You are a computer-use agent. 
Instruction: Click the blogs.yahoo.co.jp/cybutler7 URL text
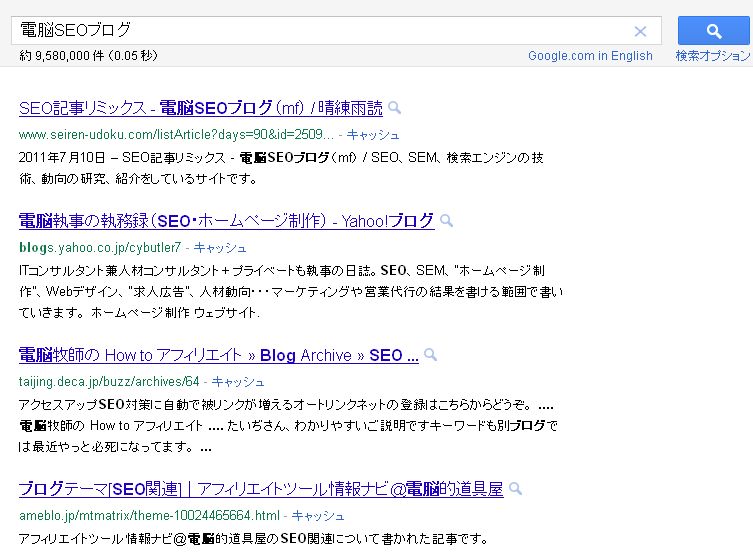tap(100, 248)
